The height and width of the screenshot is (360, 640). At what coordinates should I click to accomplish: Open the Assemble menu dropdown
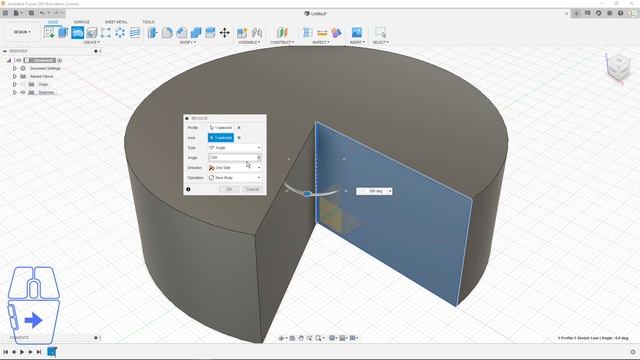(249, 42)
